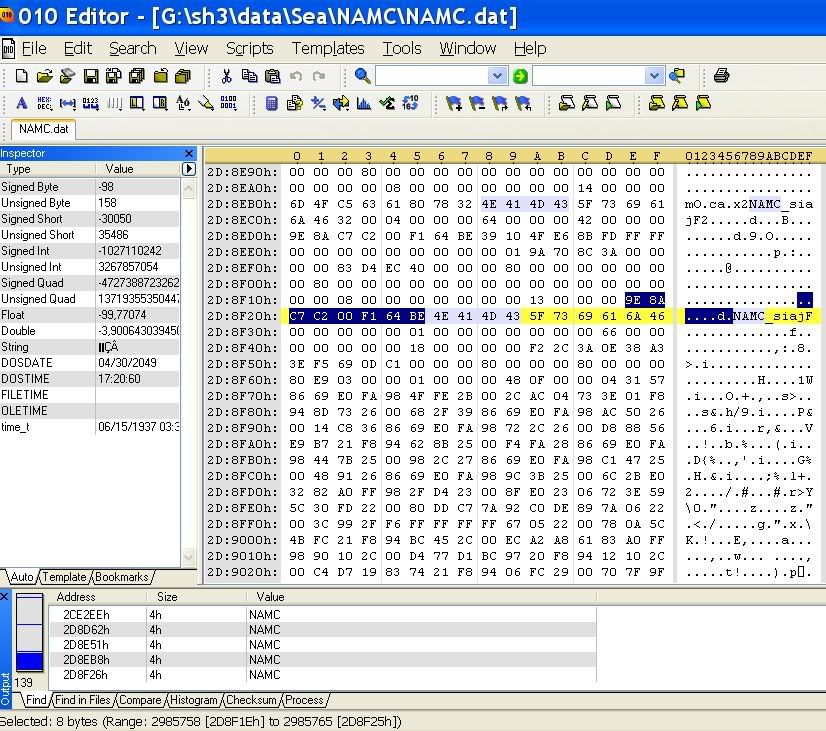Open the Edit menu

[77, 48]
